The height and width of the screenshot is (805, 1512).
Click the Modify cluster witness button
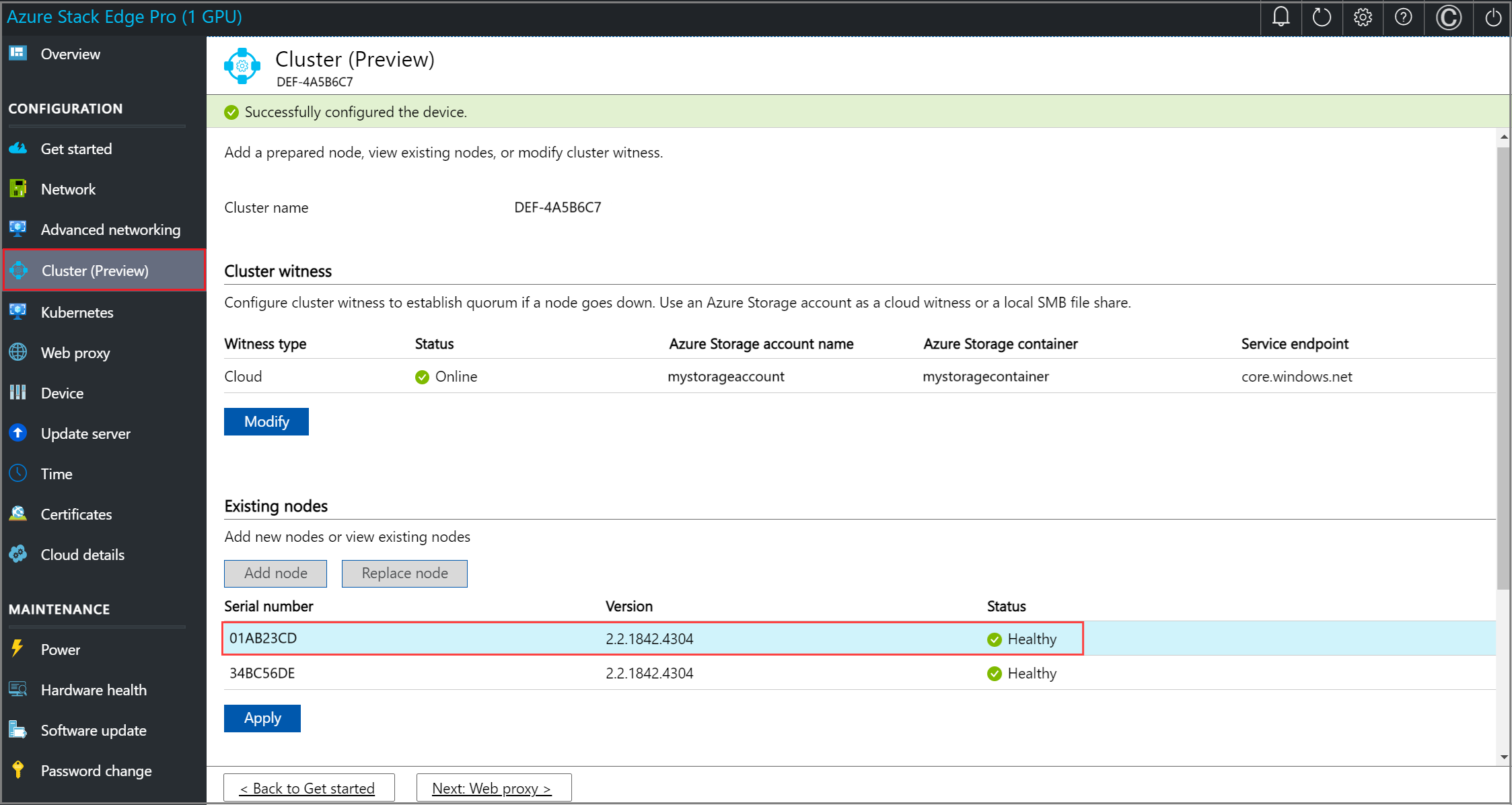pos(266,421)
